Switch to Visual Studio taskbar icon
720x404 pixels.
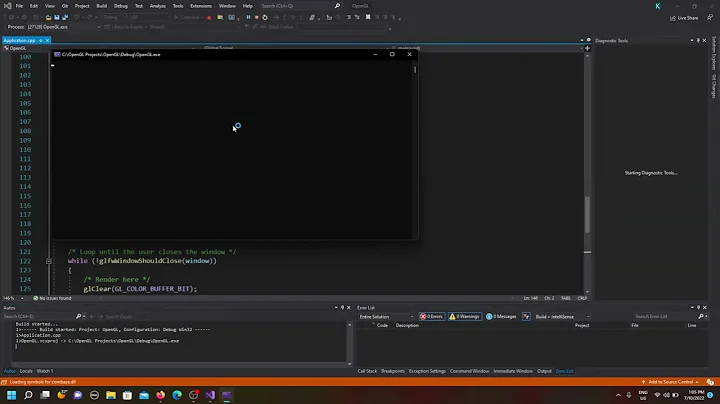(210, 395)
